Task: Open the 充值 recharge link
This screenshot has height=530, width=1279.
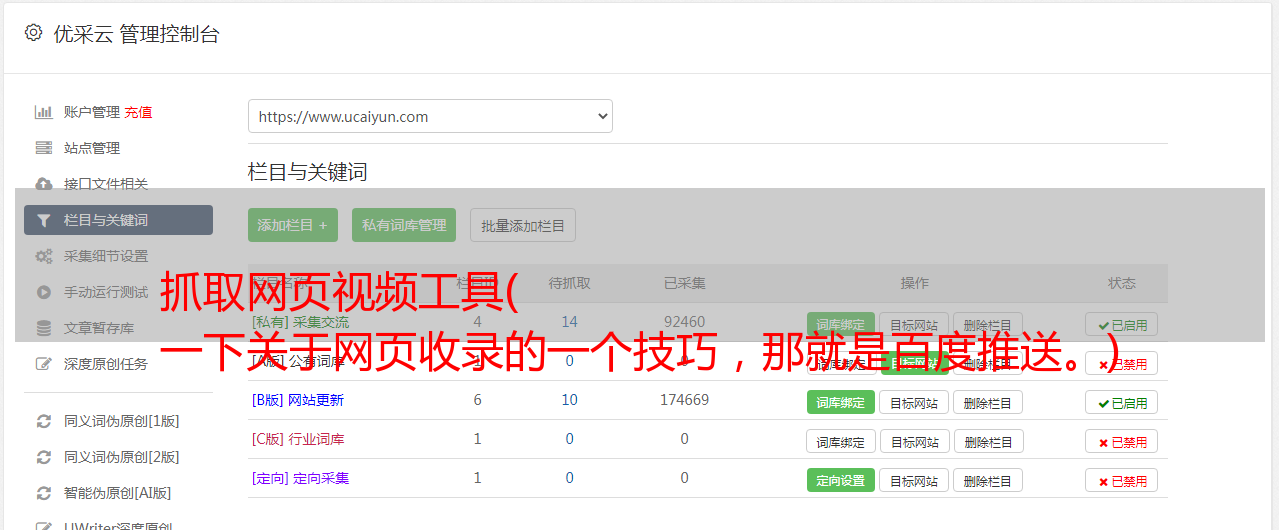Action: (139, 112)
